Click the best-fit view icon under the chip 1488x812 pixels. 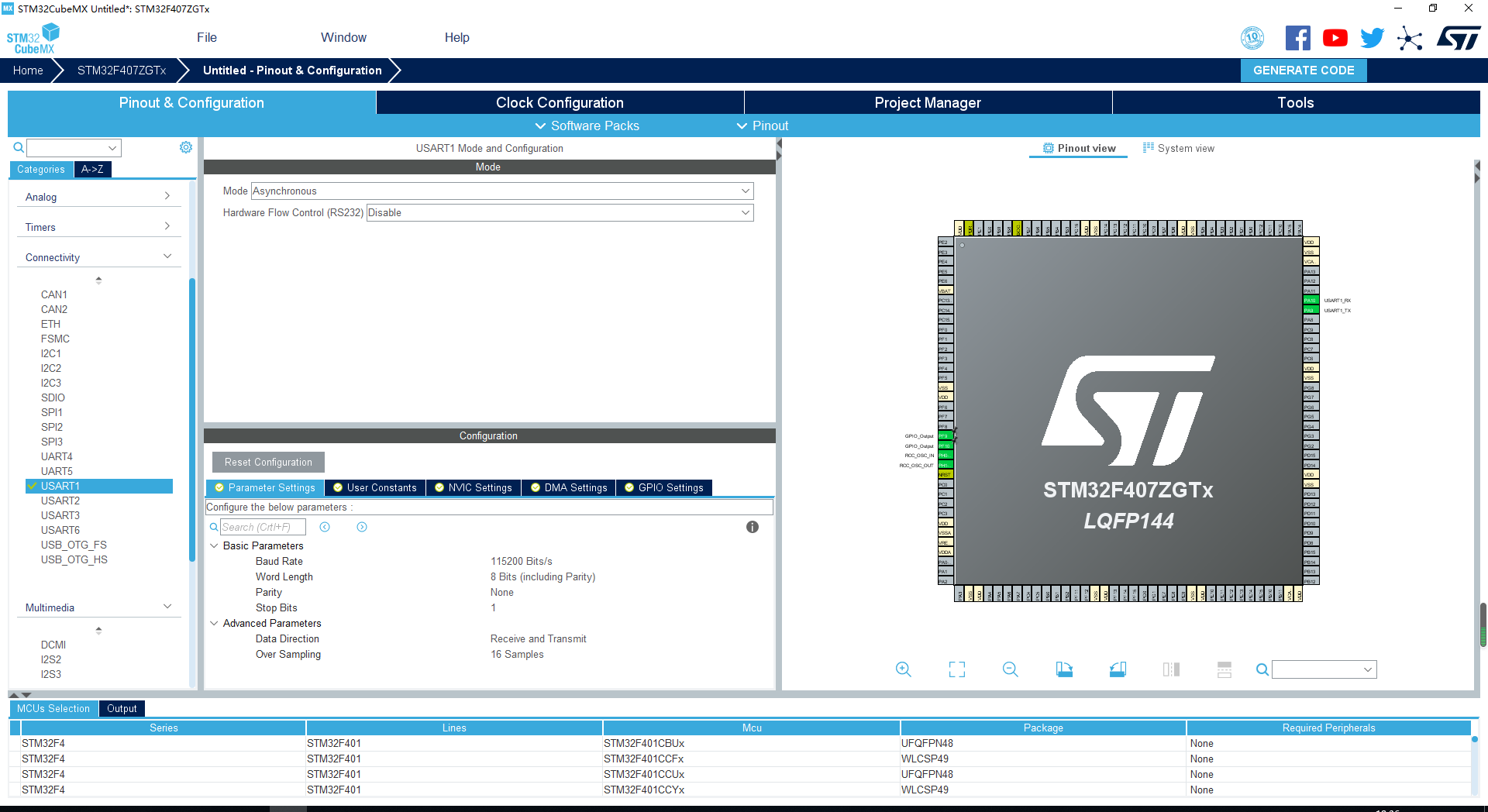957,669
